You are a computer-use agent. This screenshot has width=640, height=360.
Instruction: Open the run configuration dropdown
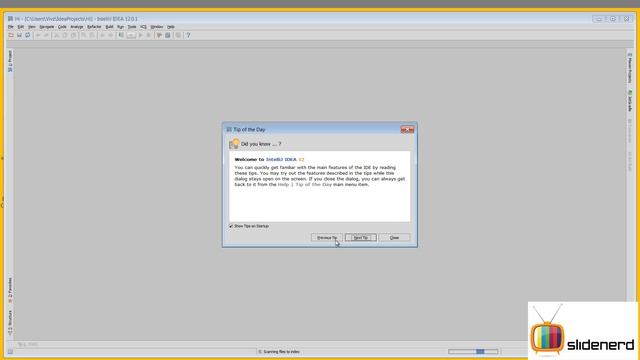click(x=131, y=36)
